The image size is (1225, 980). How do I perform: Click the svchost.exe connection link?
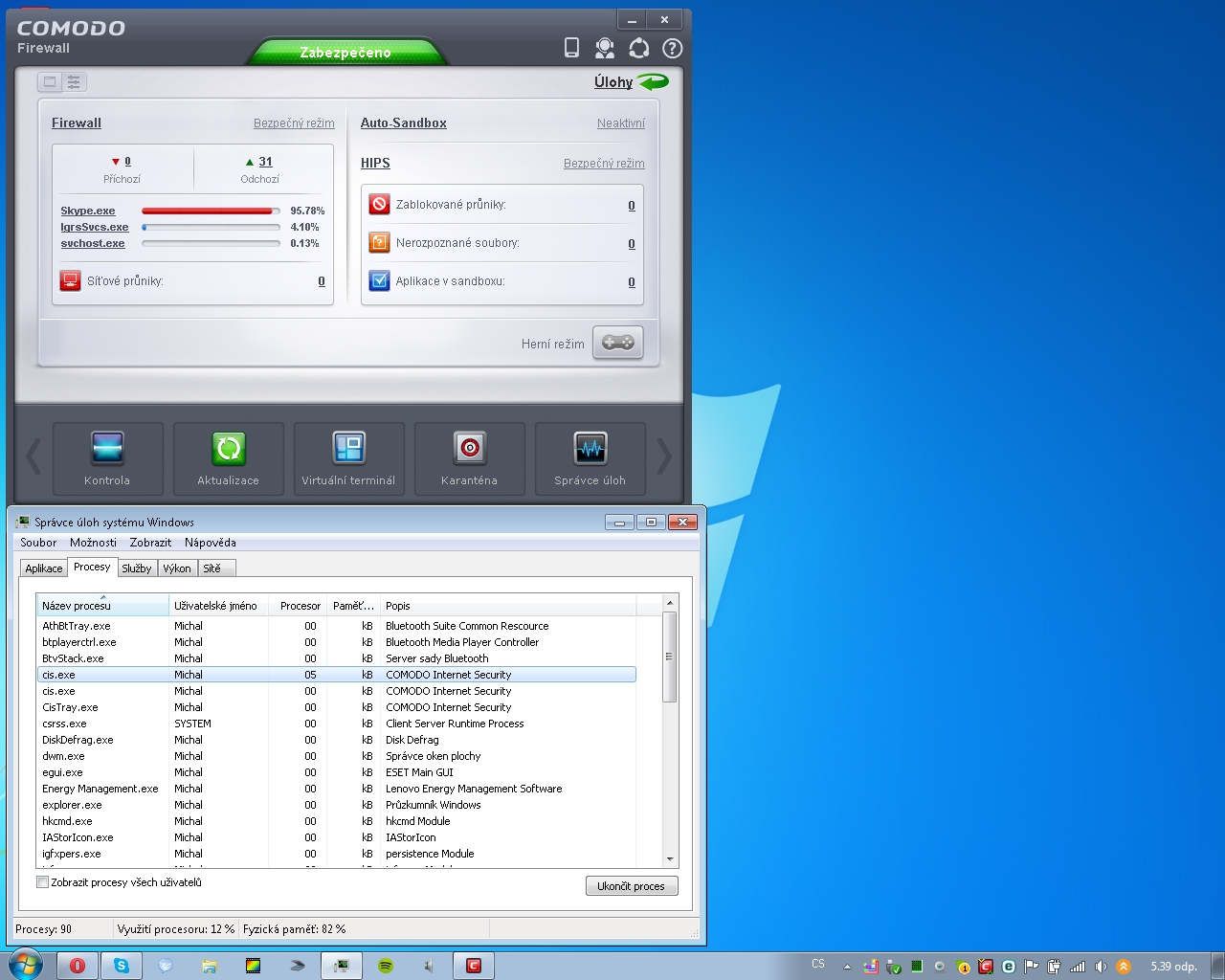93,243
